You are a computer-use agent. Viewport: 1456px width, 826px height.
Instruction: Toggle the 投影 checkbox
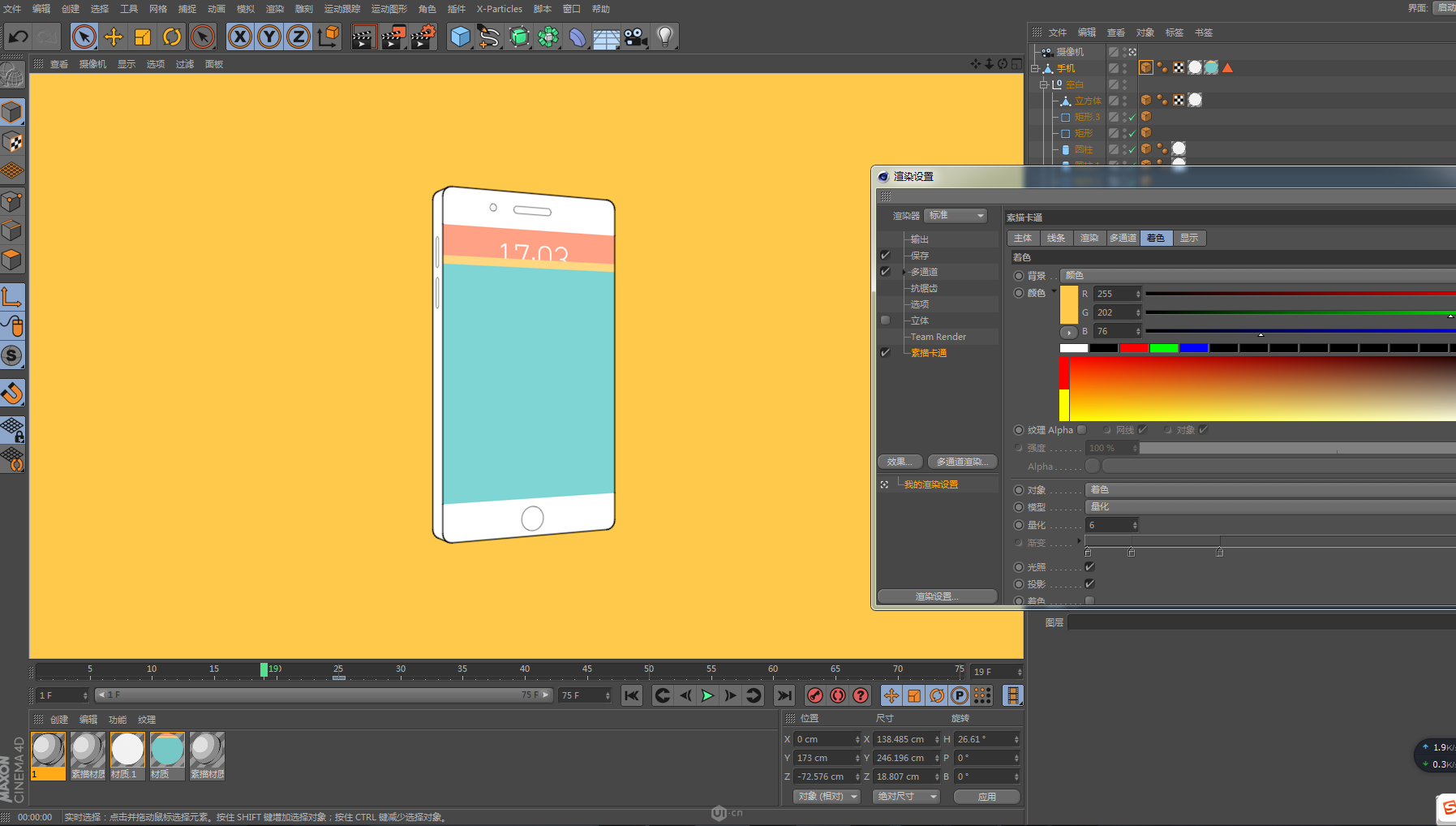(1089, 584)
